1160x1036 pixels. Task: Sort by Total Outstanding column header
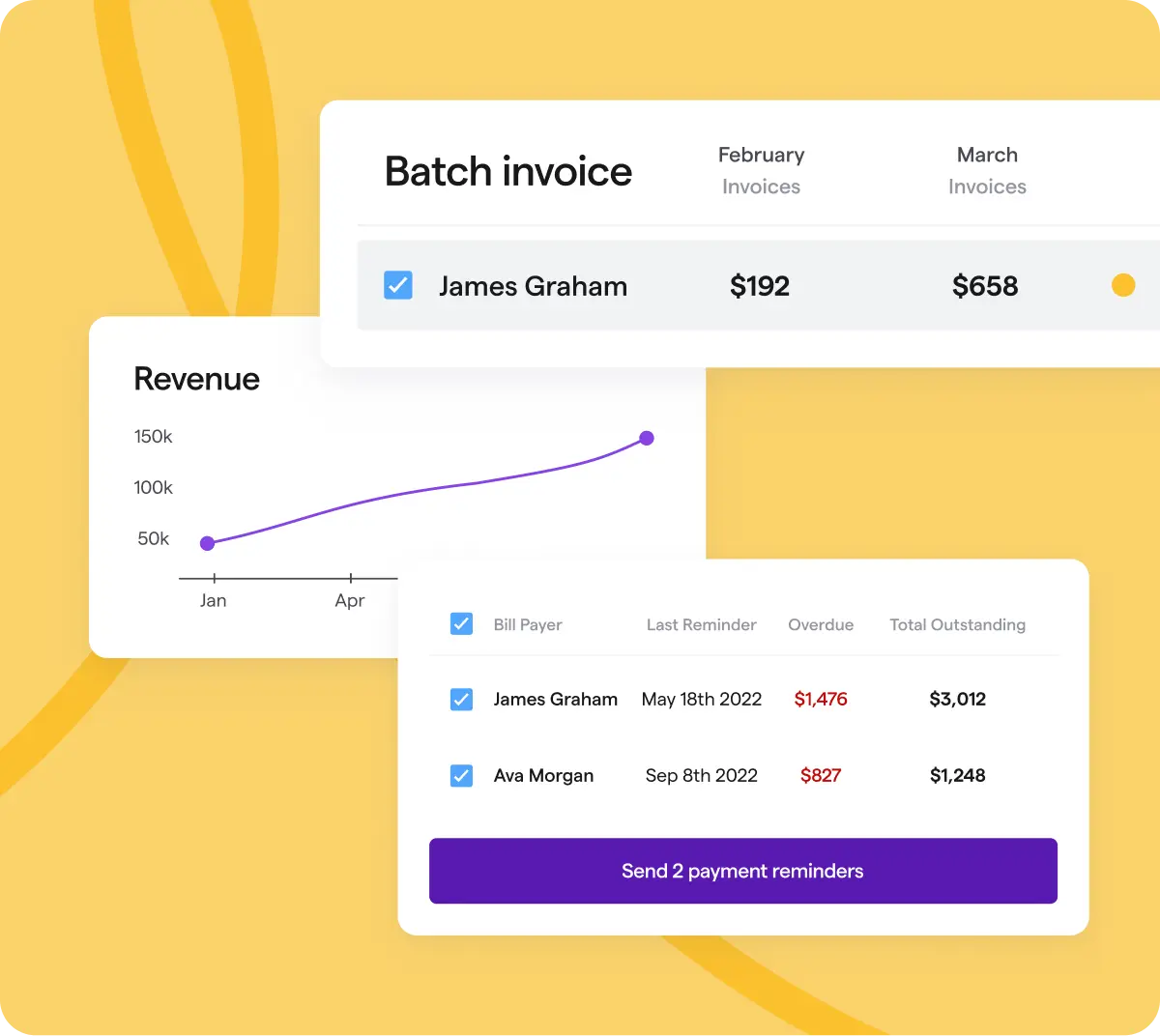pyautogui.click(x=958, y=624)
